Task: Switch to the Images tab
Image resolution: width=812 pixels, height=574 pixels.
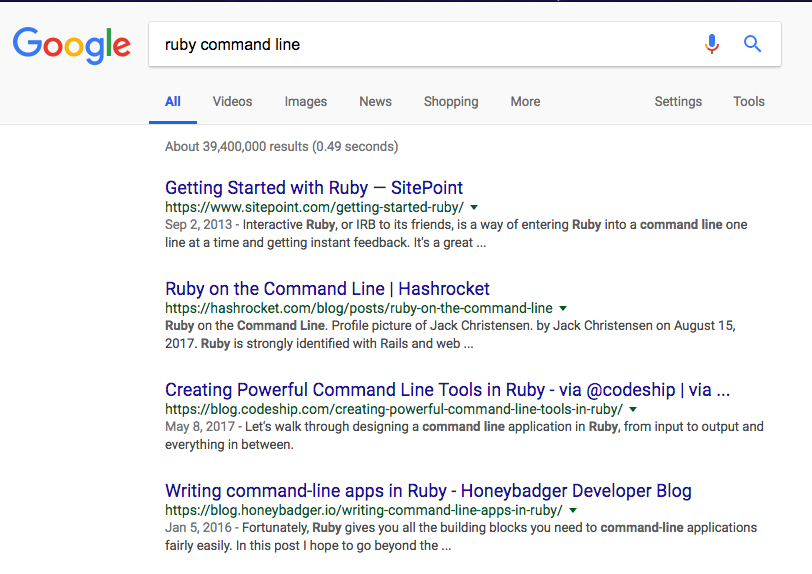Action: [306, 102]
